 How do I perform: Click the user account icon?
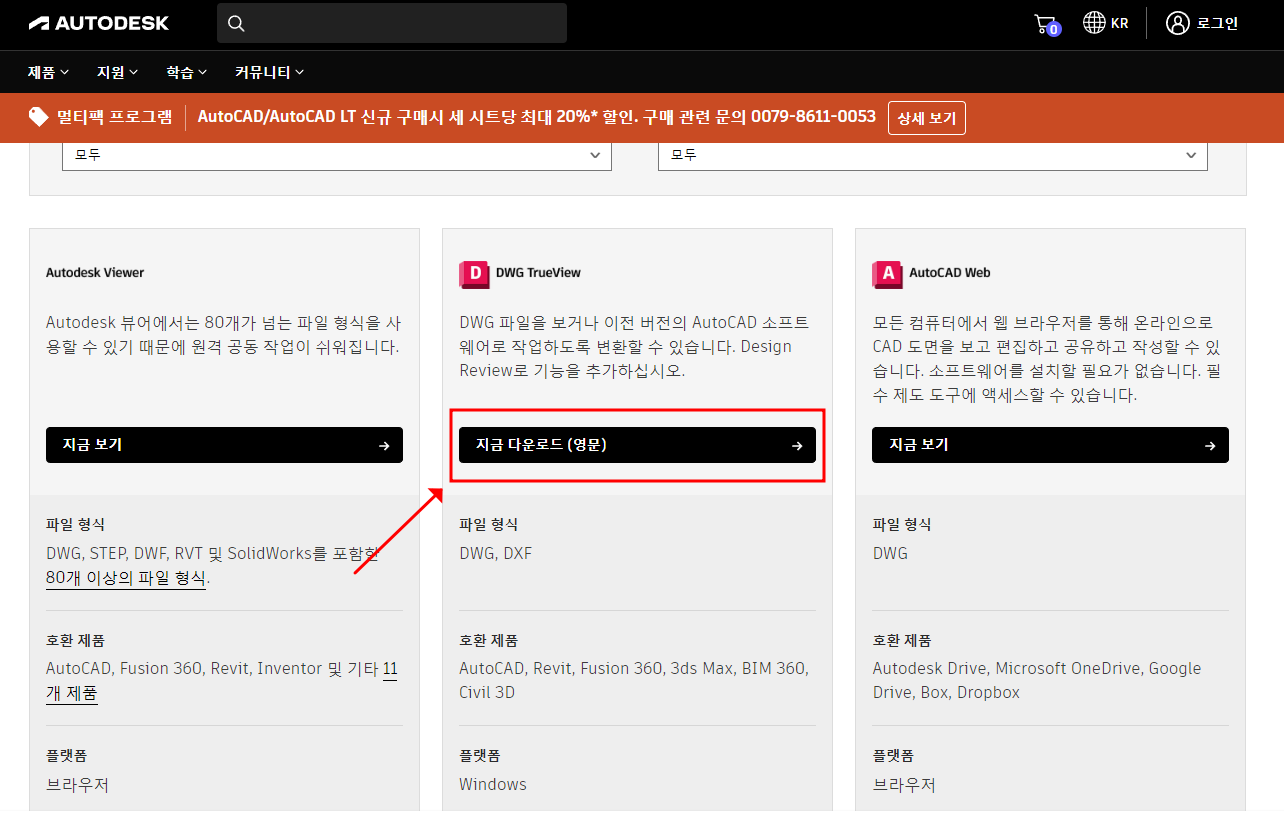click(1177, 23)
